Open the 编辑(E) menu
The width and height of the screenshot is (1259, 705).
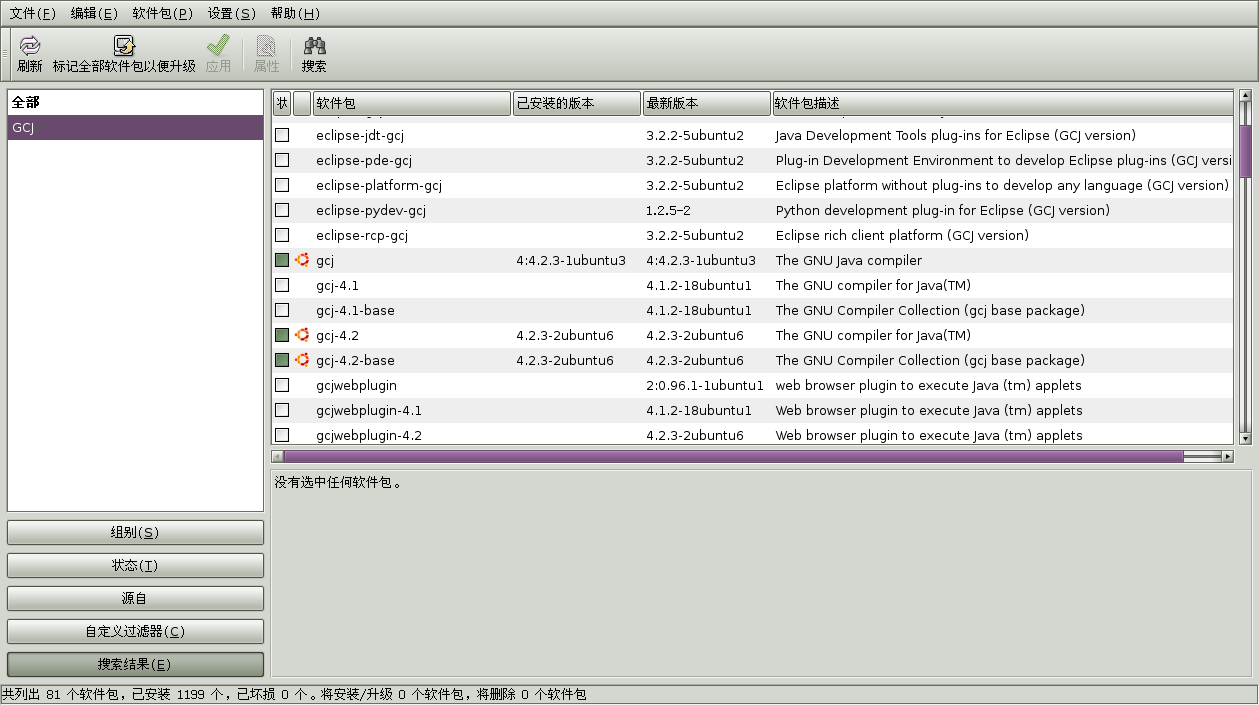point(94,13)
